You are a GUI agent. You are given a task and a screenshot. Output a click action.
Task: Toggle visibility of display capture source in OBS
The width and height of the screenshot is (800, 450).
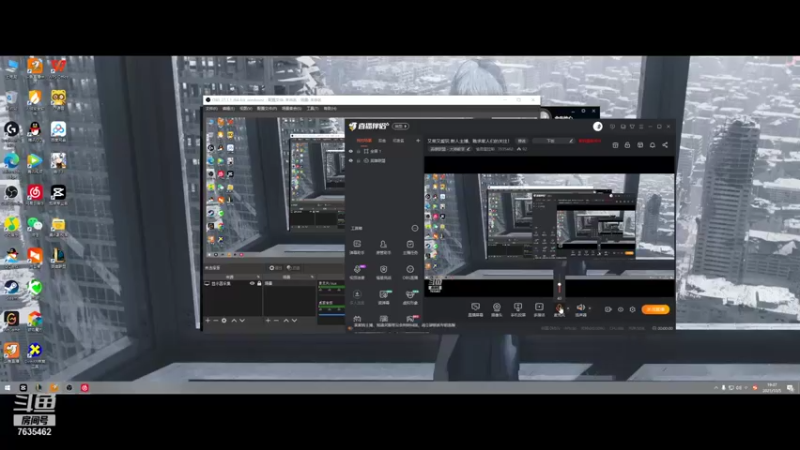[252, 283]
